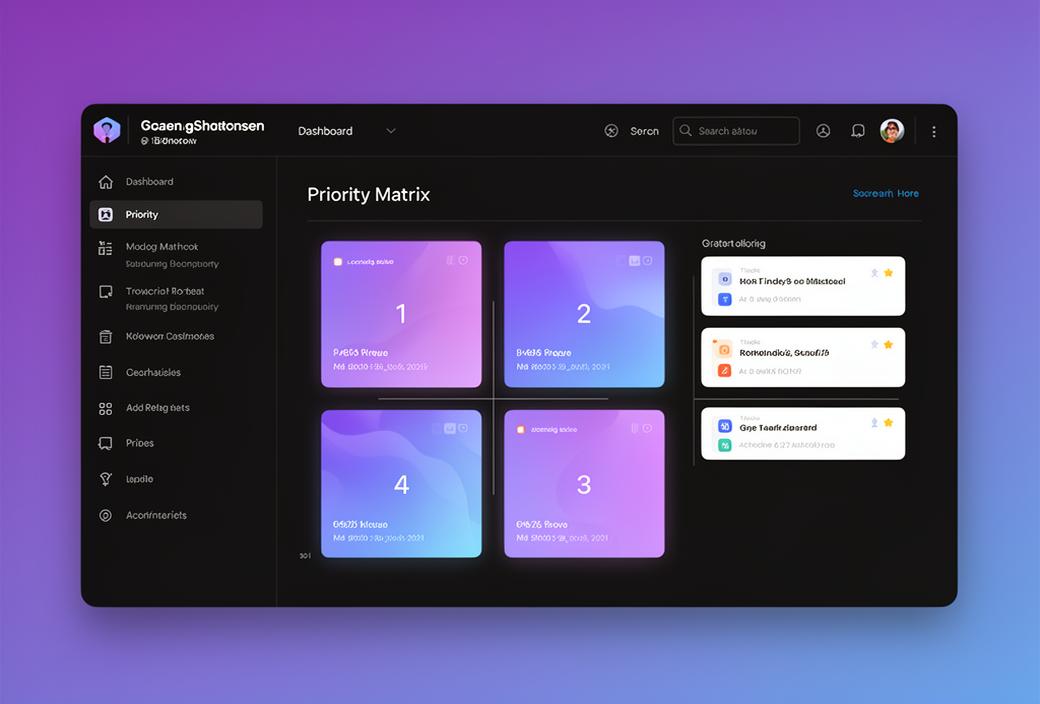Toggle the star on the first task card
Viewport: 1040px width, 704px height.
pos(888,273)
